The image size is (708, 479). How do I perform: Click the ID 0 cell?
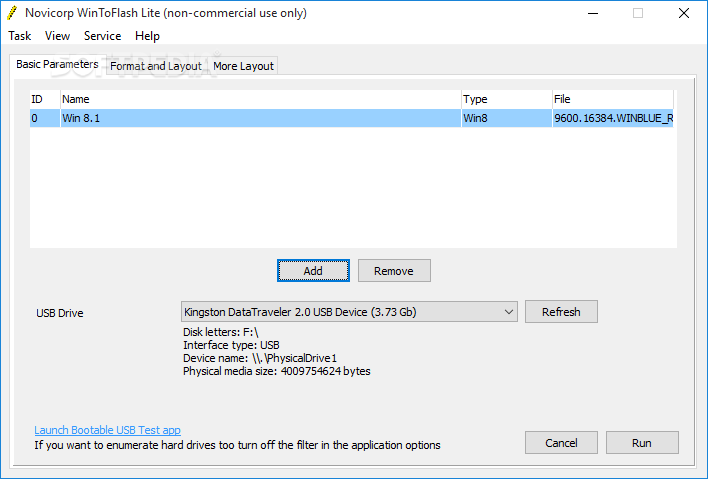pyautogui.click(x=45, y=118)
